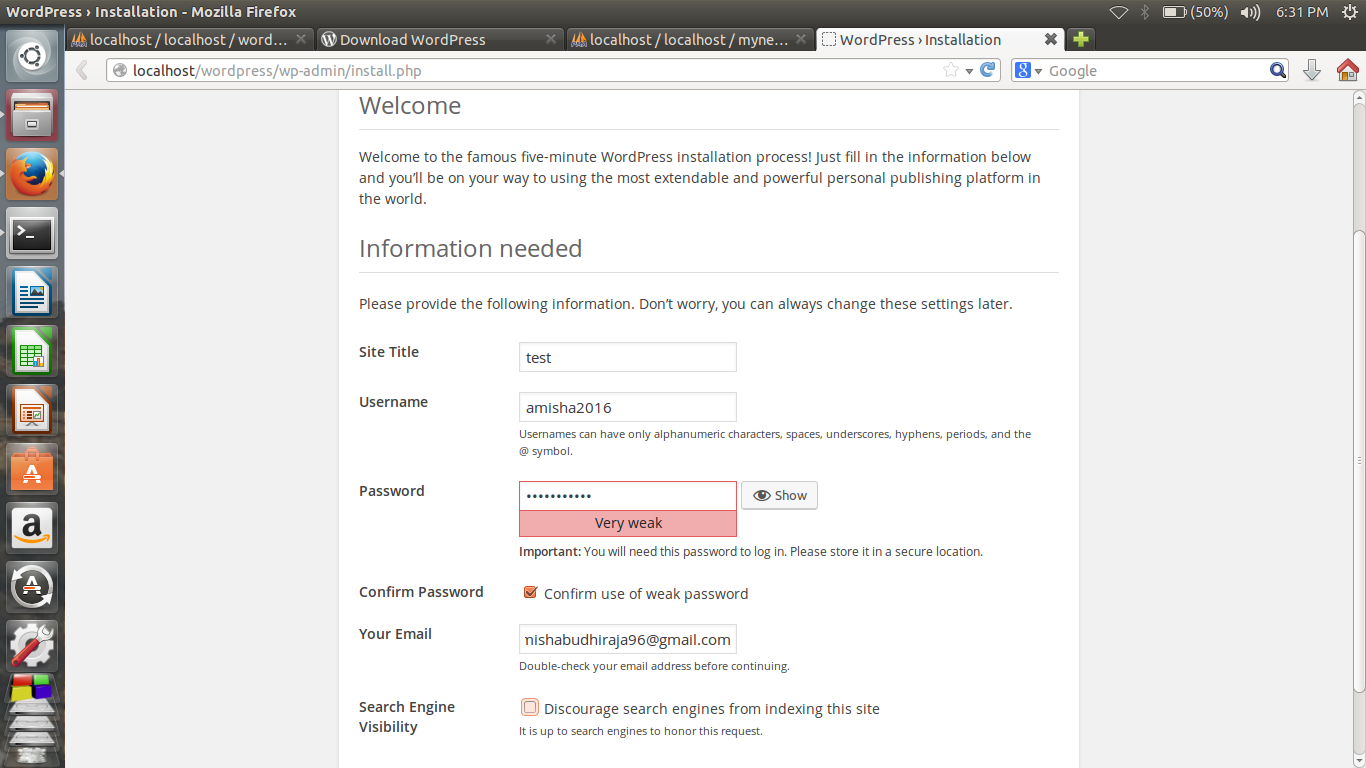Click the page vertical scrollbar
This screenshot has width=1366, height=768.
click(x=1358, y=460)
